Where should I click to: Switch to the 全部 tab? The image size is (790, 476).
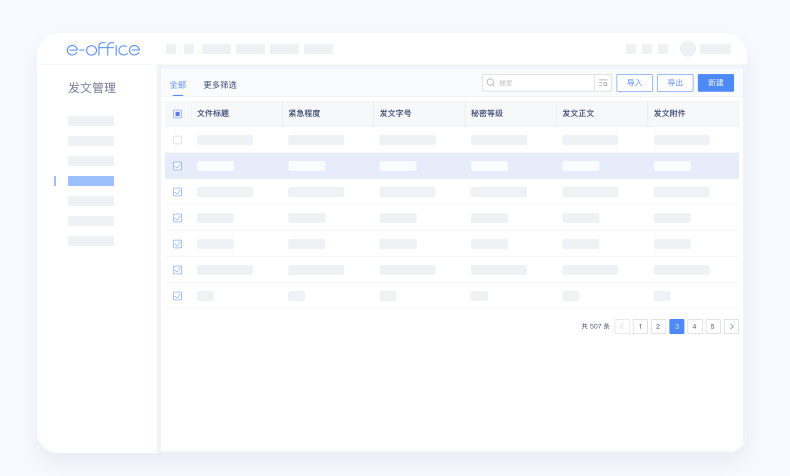pyautogui.click(x=178, y=85)
